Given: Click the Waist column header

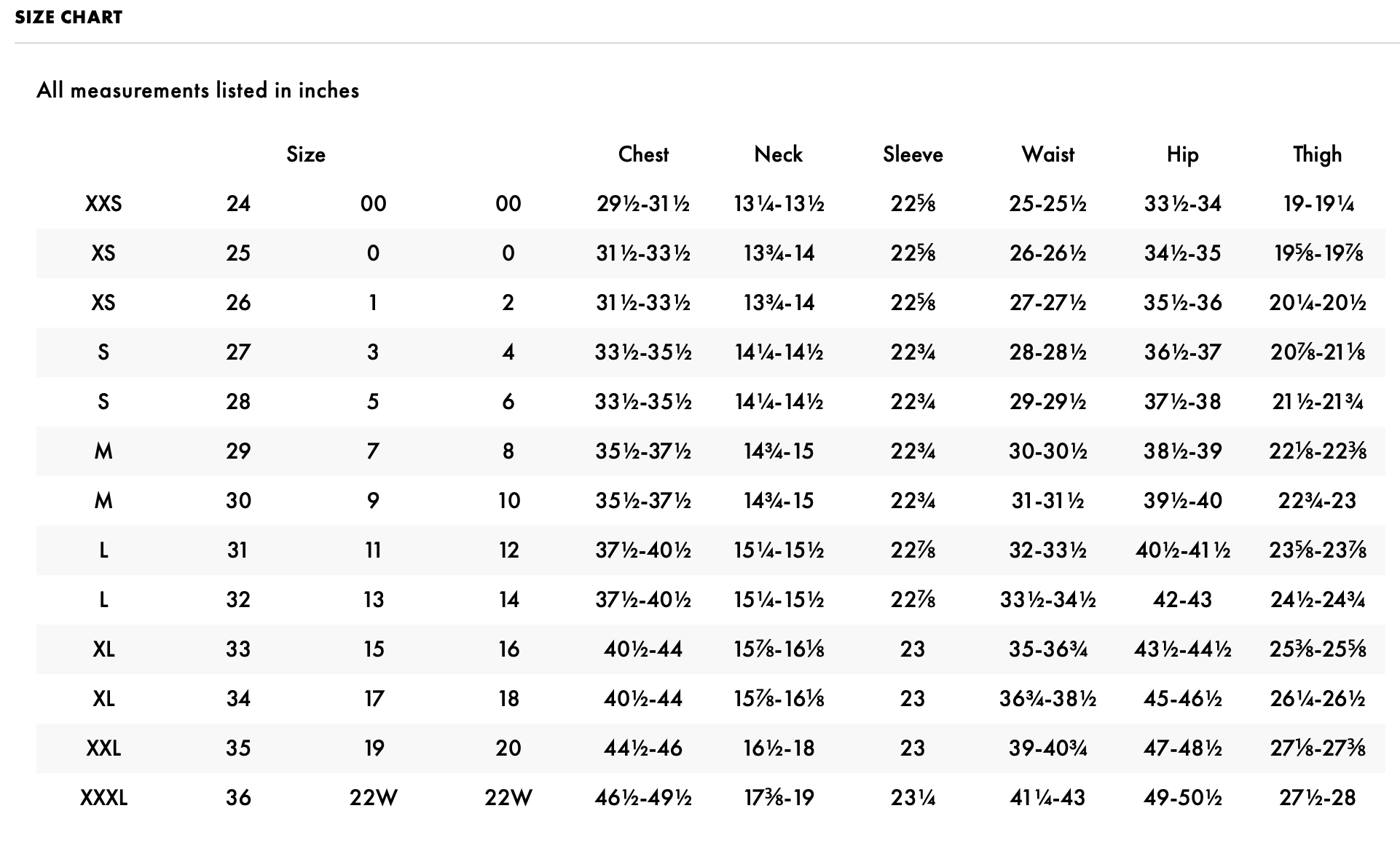Looking at the screenshot, I should pos(1047,154).
